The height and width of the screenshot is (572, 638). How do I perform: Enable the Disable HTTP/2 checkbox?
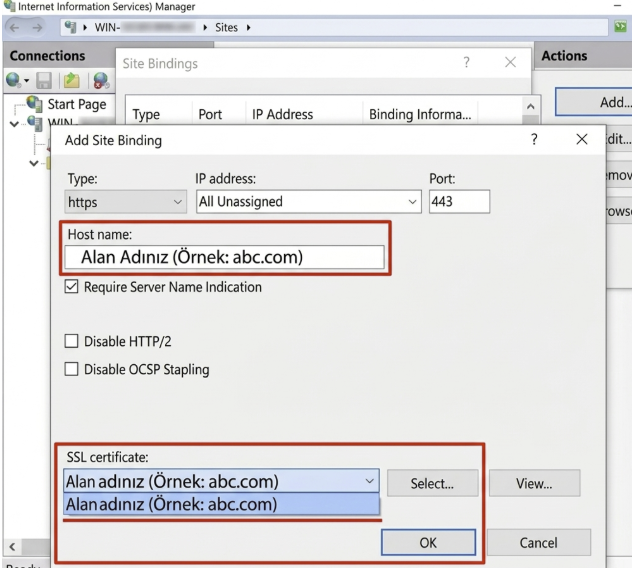click(x=72, y=341)
